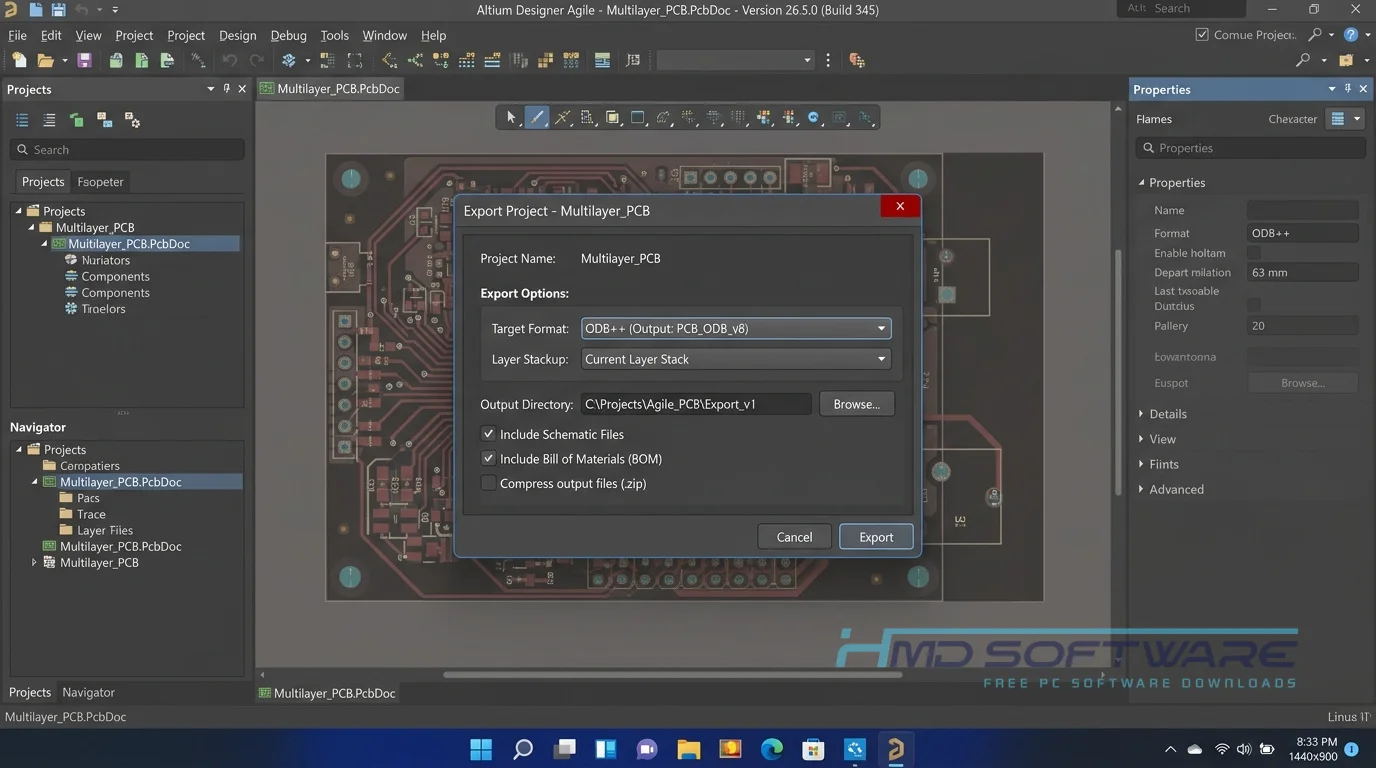Open the taskbar Search icon

click(x=523, y=749)
